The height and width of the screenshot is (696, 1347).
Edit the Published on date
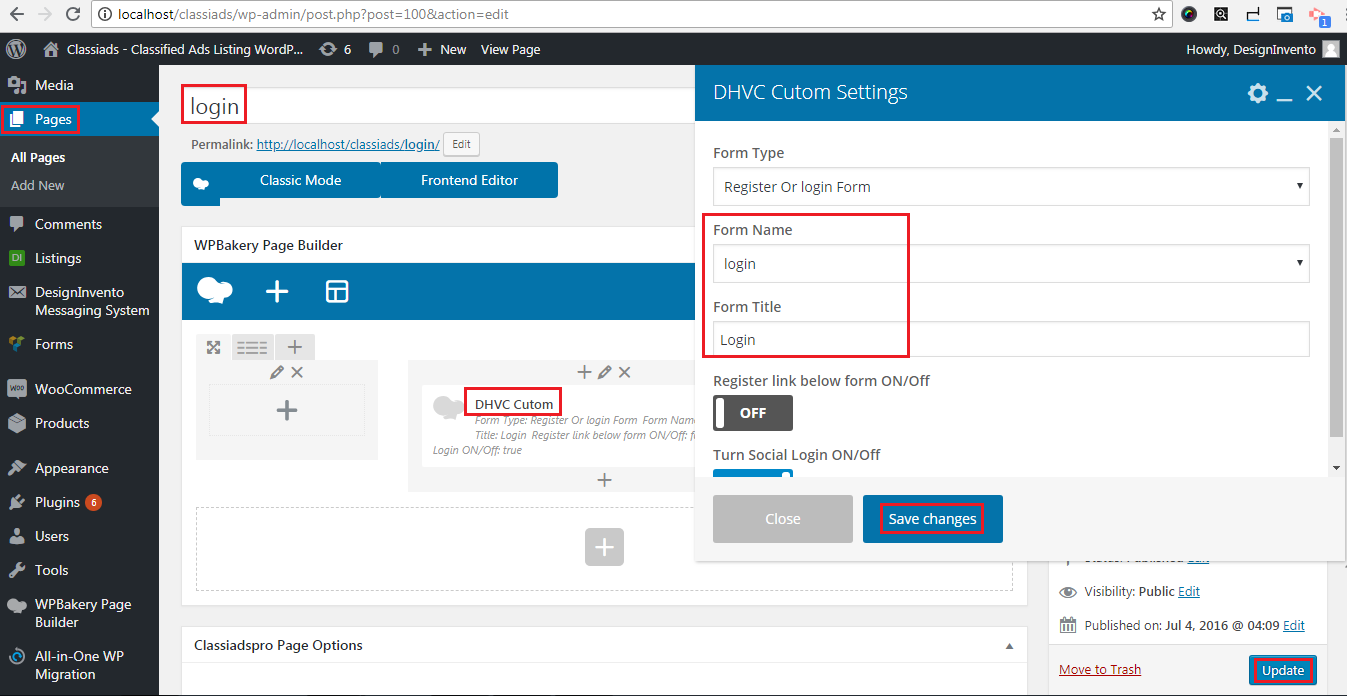click(x=1294, y=625)
